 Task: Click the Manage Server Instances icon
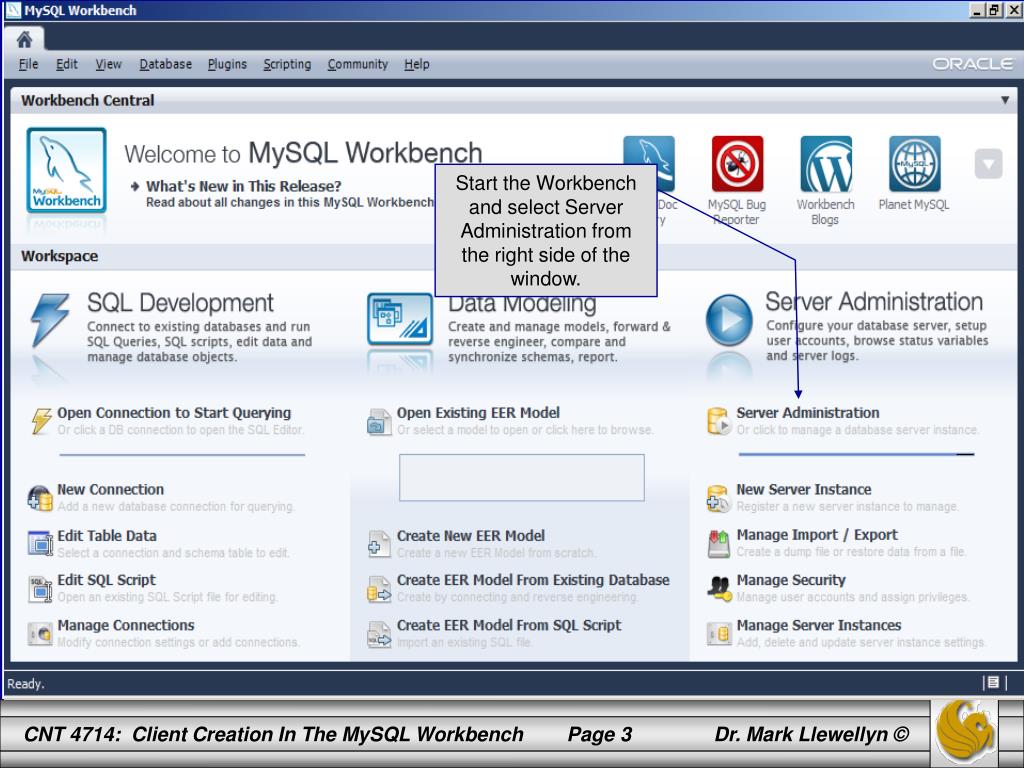[719, 633]
